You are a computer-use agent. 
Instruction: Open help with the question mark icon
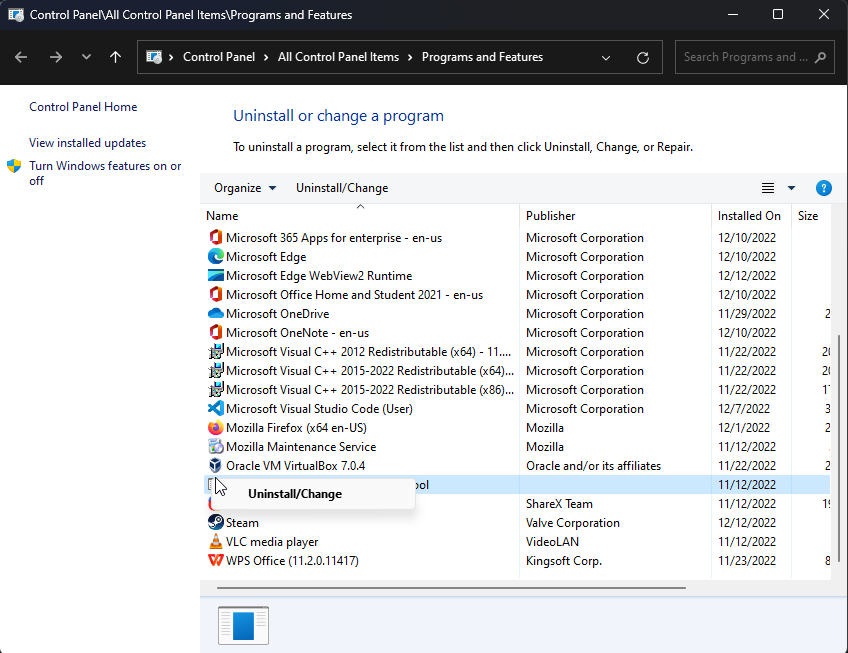tap(823, 188)
